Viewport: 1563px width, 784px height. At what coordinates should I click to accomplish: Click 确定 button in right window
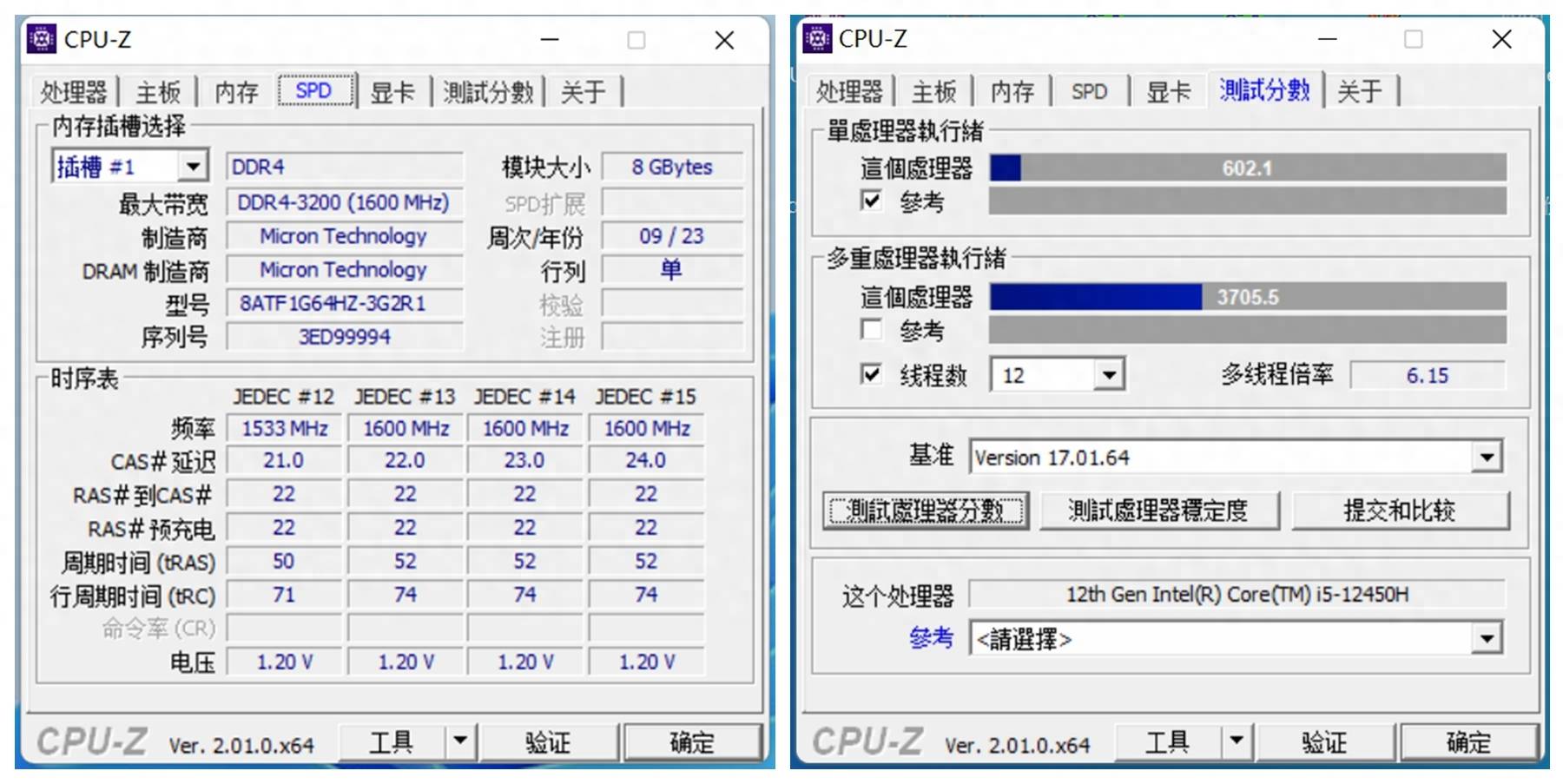(1468, 742)
